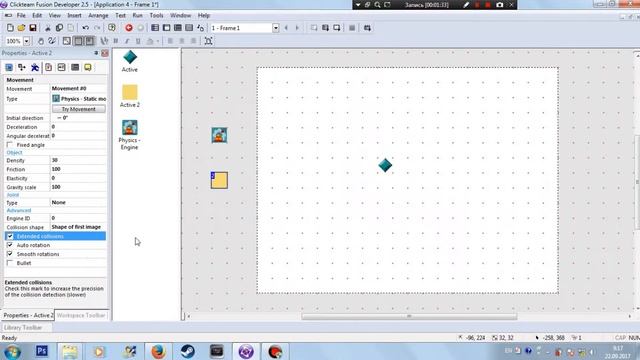The image size is (640, 360).
Task: Open movement Type Physics - Static dropdown
Action: (78, 99)
